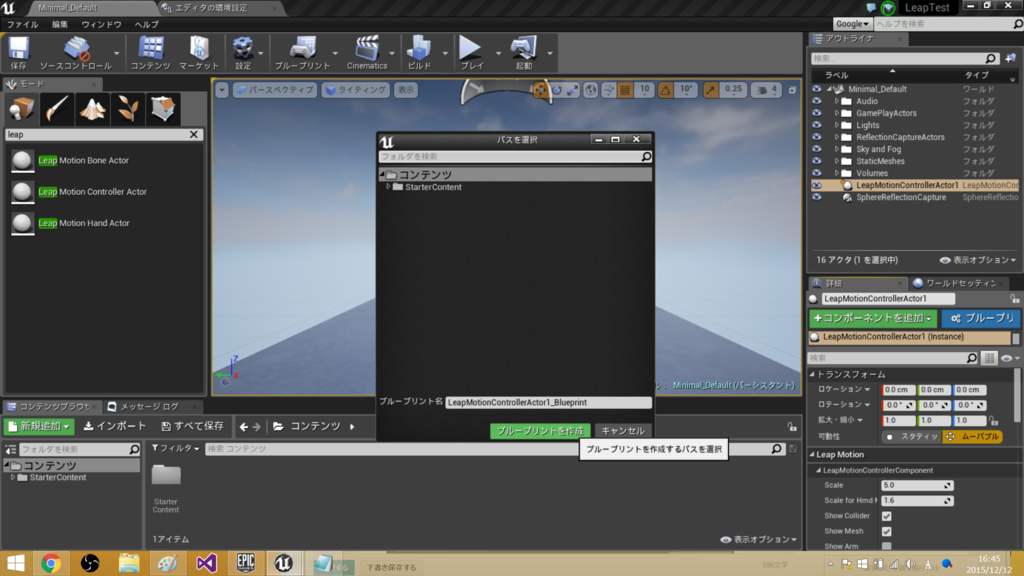The width and height of the screenshot is (1024, 576).
Task: Select the Paint mode brush icon
Action: coord(57,108)
